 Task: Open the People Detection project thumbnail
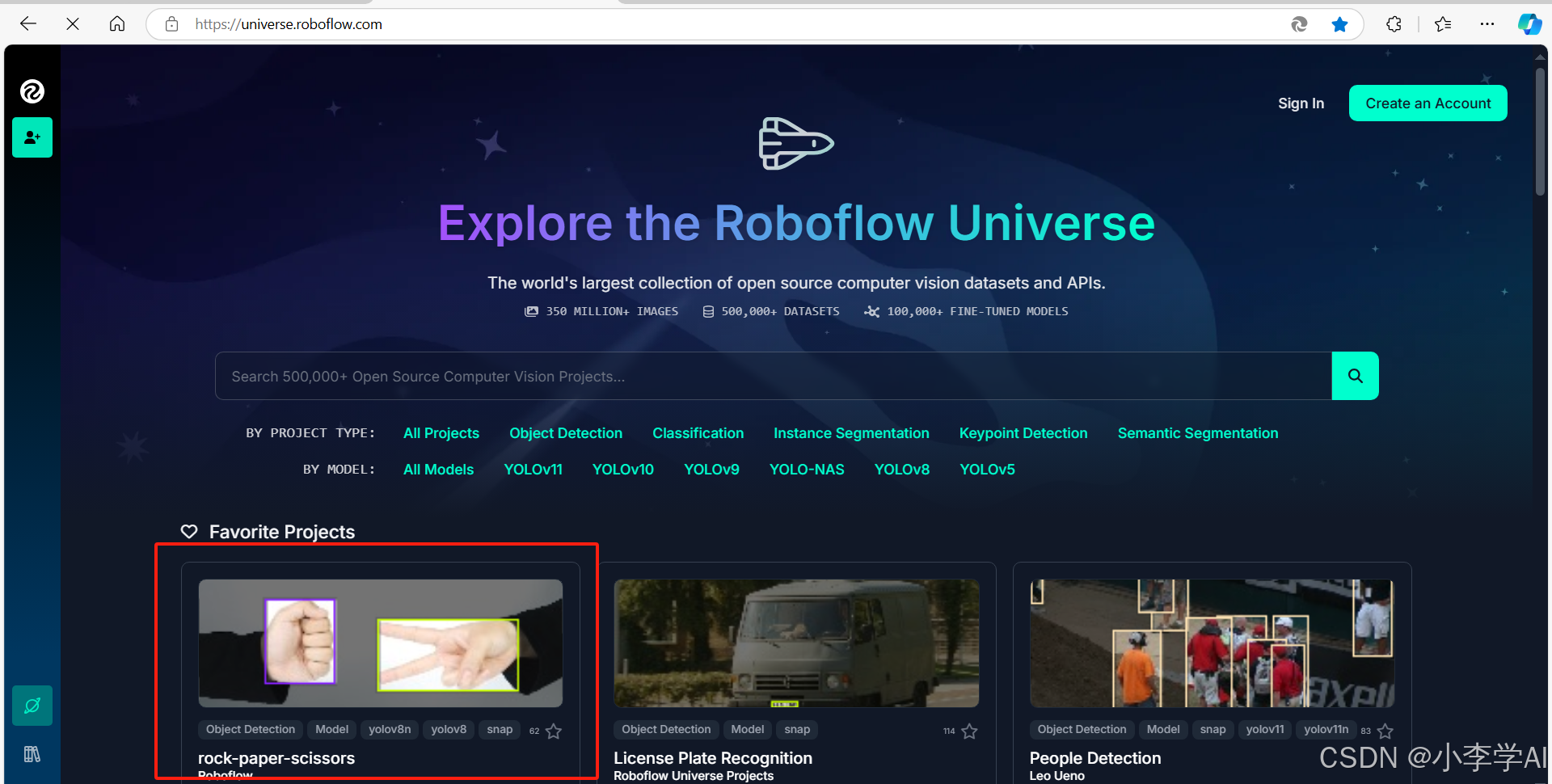pos(1212,643)
